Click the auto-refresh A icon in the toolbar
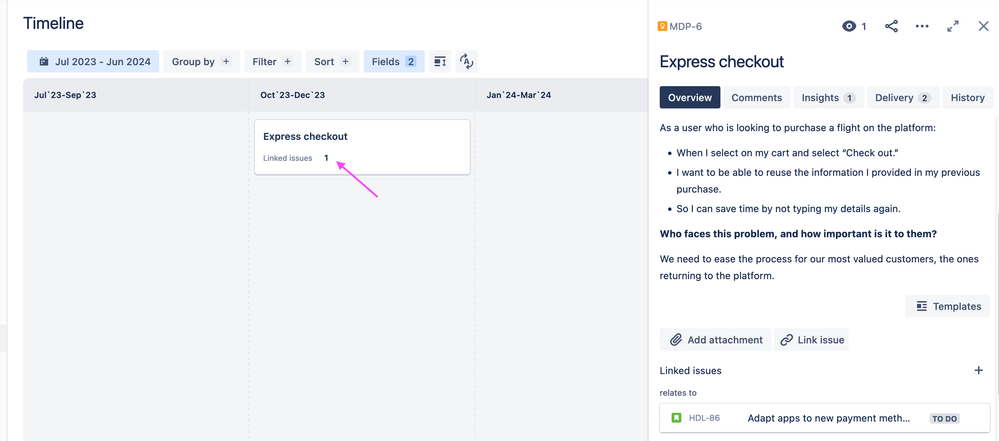 click(467, 62)
